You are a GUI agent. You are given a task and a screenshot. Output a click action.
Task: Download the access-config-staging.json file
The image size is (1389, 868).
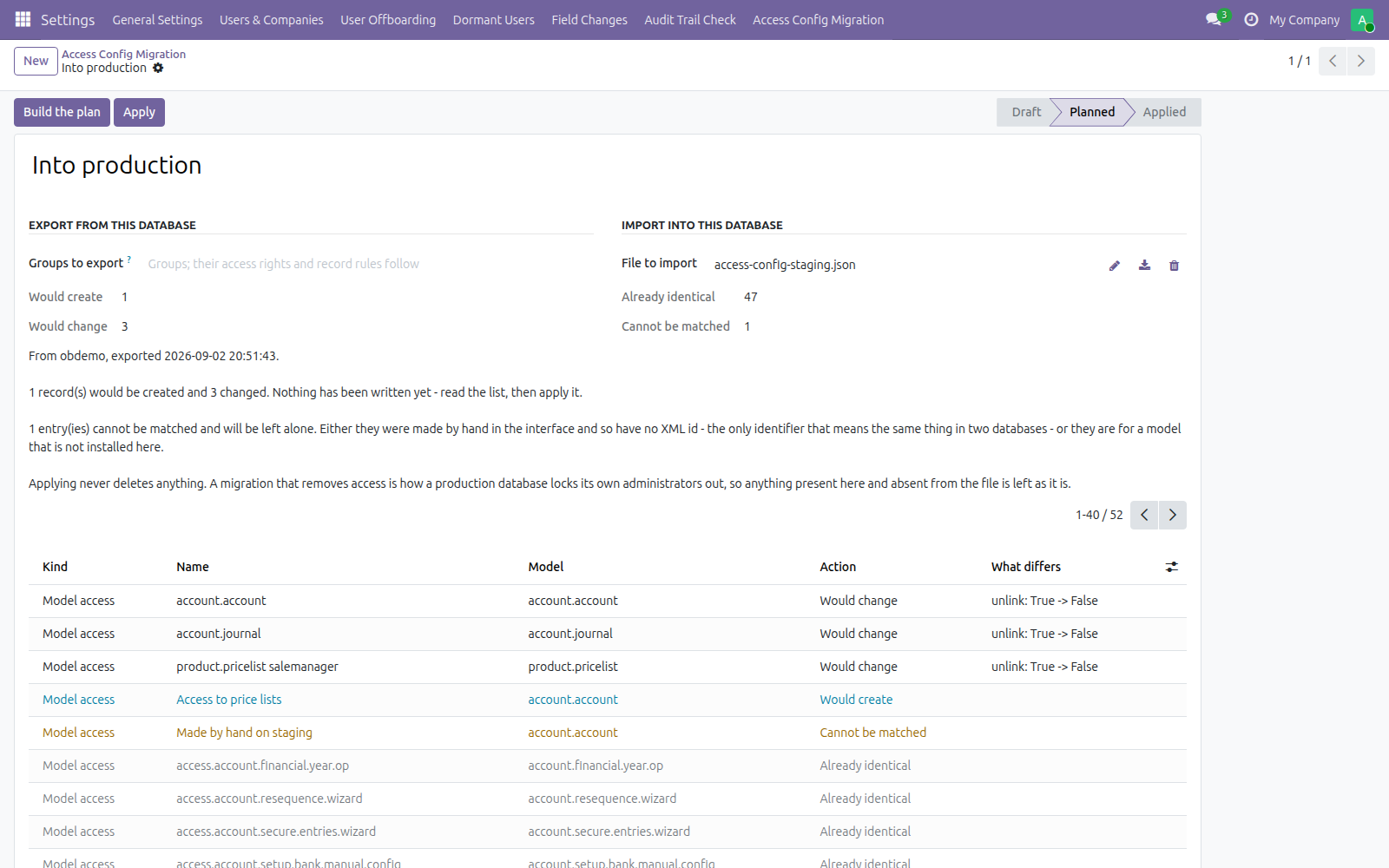1145,266
